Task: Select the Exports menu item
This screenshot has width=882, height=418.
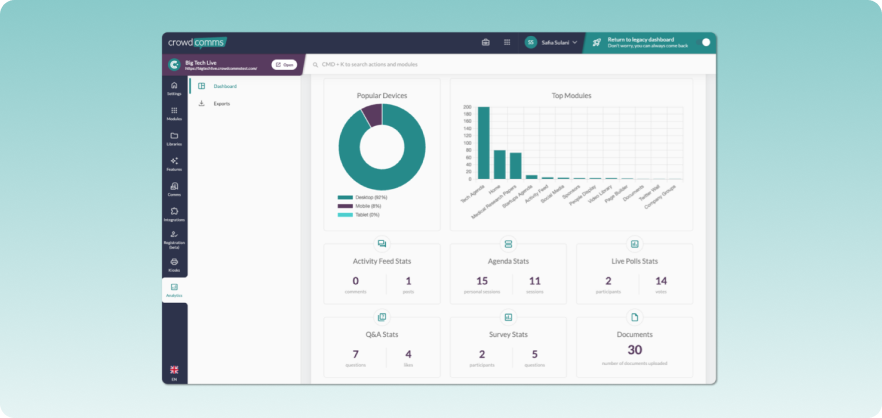Action: (x=221, y=103)
